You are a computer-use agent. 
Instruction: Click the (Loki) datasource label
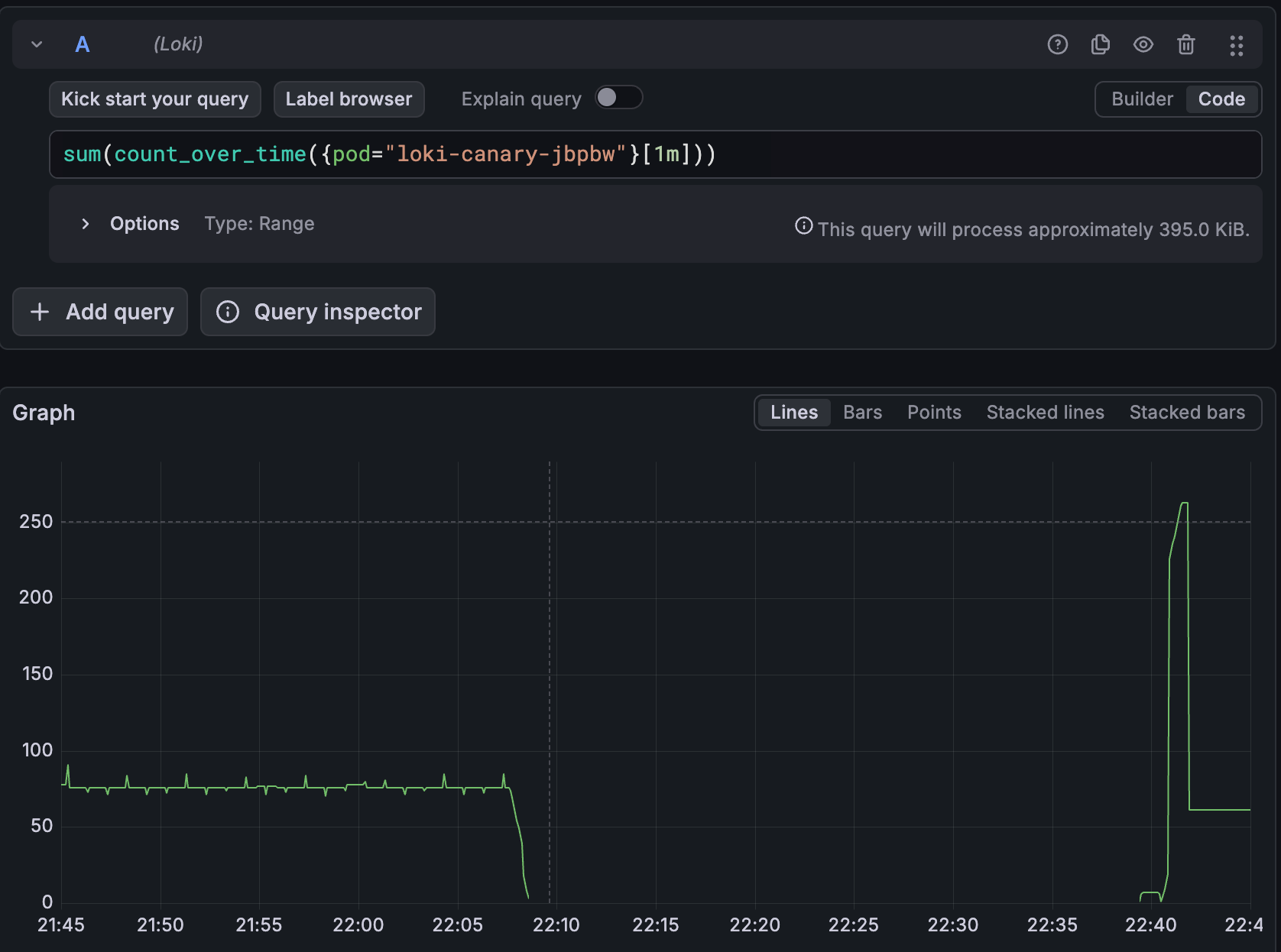(x=178, y=44)
